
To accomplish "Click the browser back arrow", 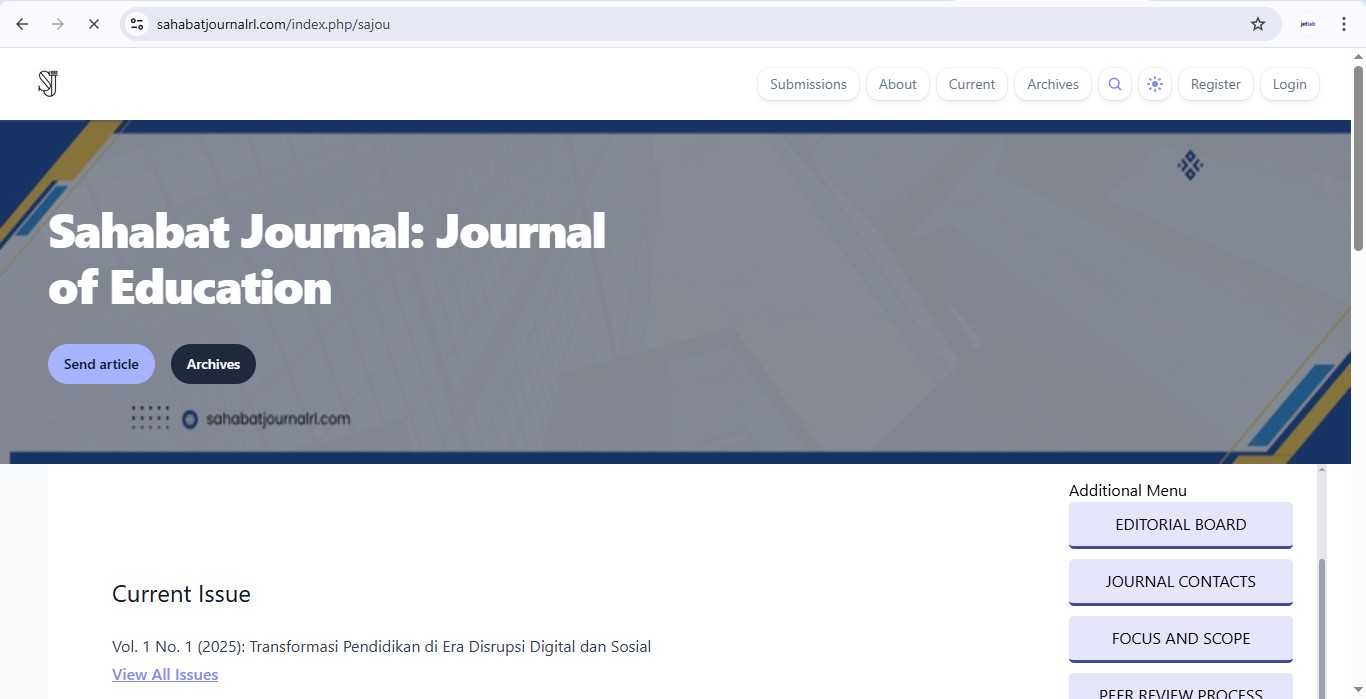I will 22,24.
